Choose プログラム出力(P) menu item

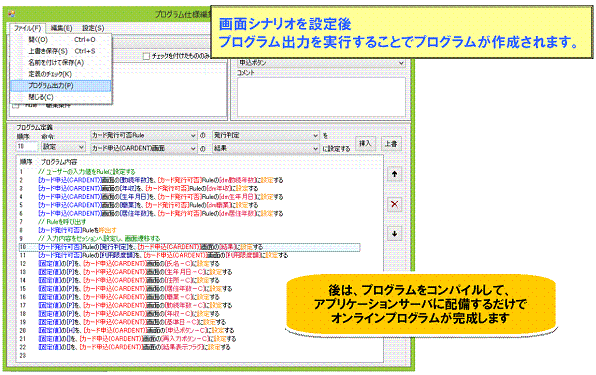click(61, 86)
